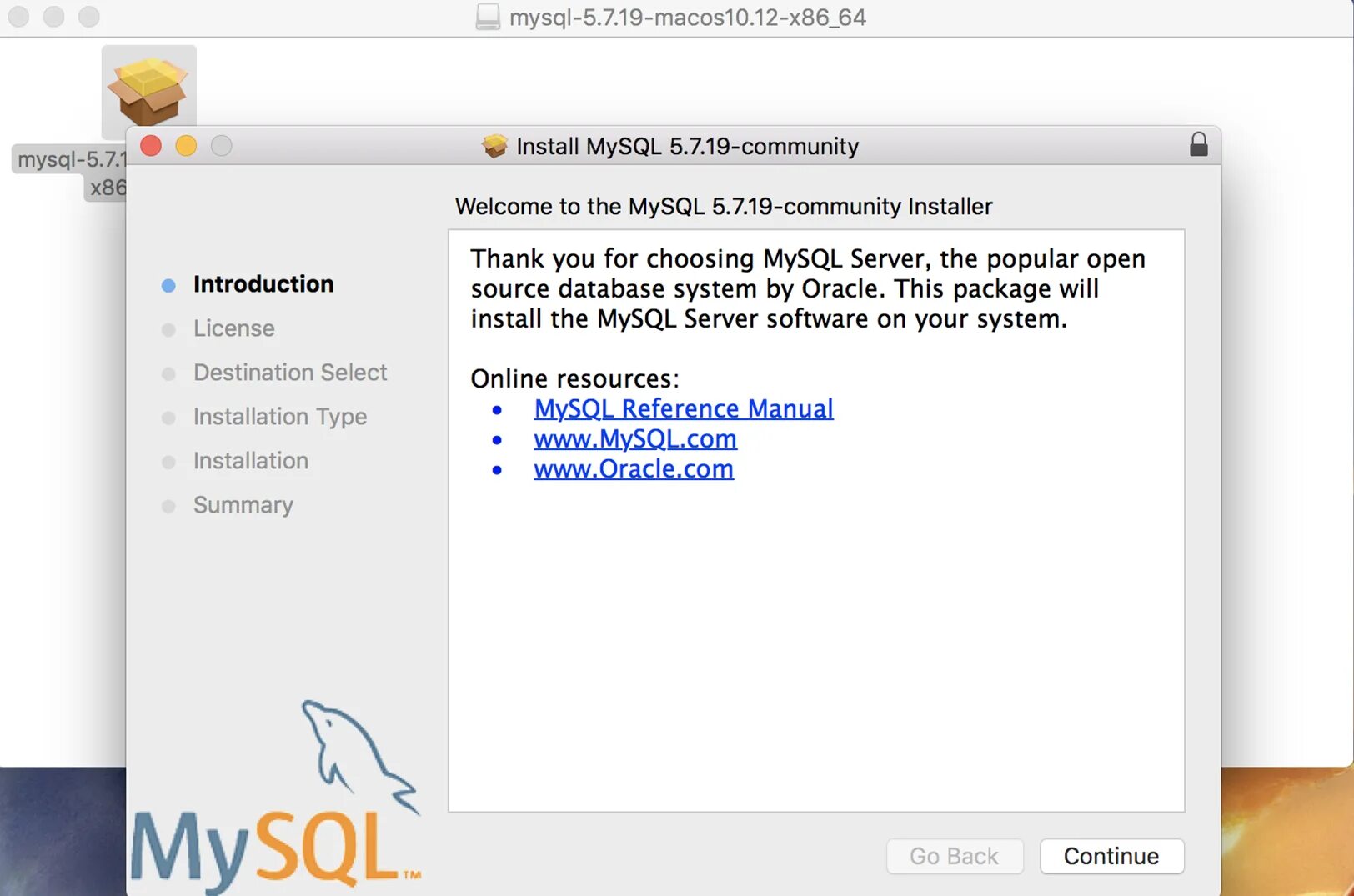
Task: Select the Installation Type step
Action: pyautogui.click(x=280, y=417)
